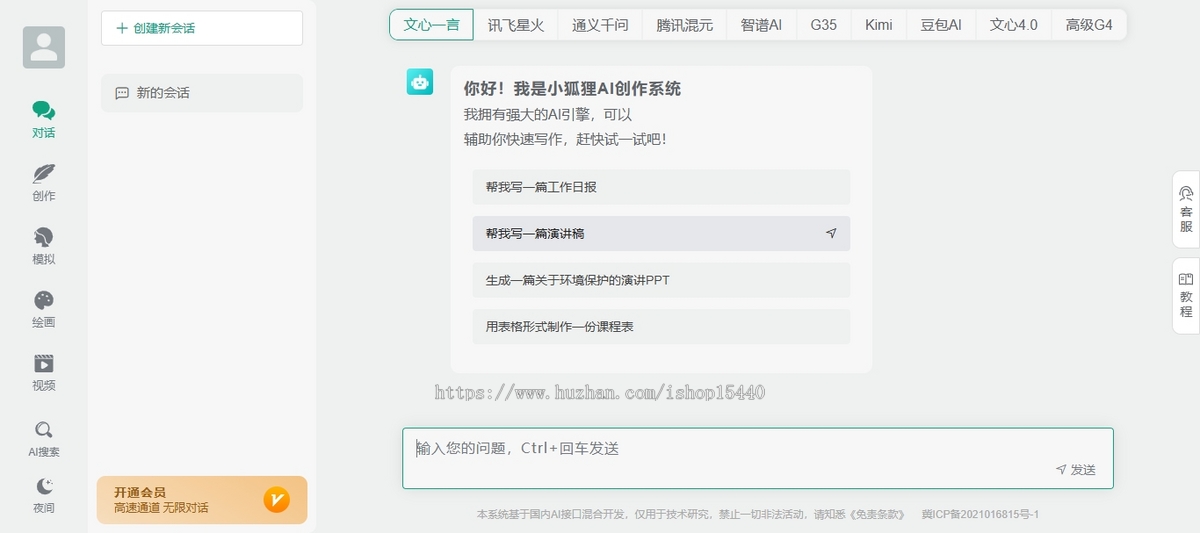
Task: Open the 冀ICP备2021016815号-1 link
Action: (981, 514)
